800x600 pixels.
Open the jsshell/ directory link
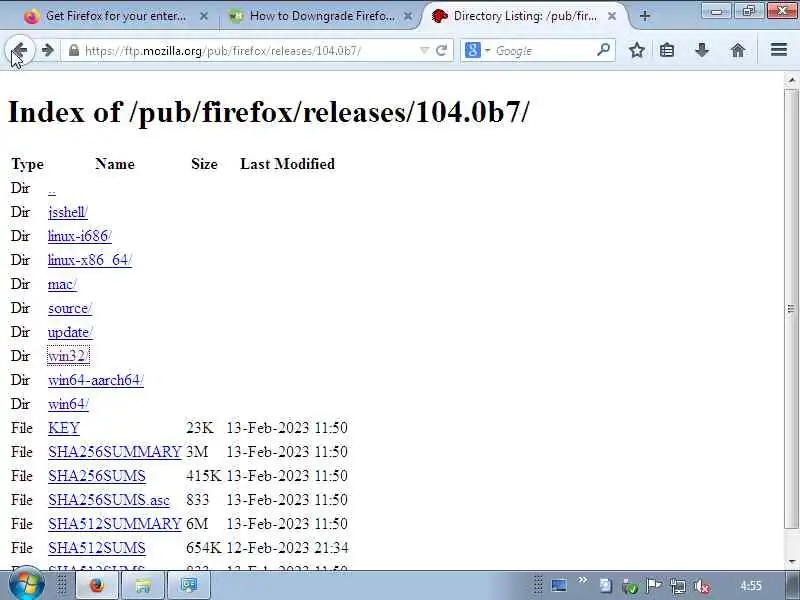pyautogui.click(x=68, y=212)
